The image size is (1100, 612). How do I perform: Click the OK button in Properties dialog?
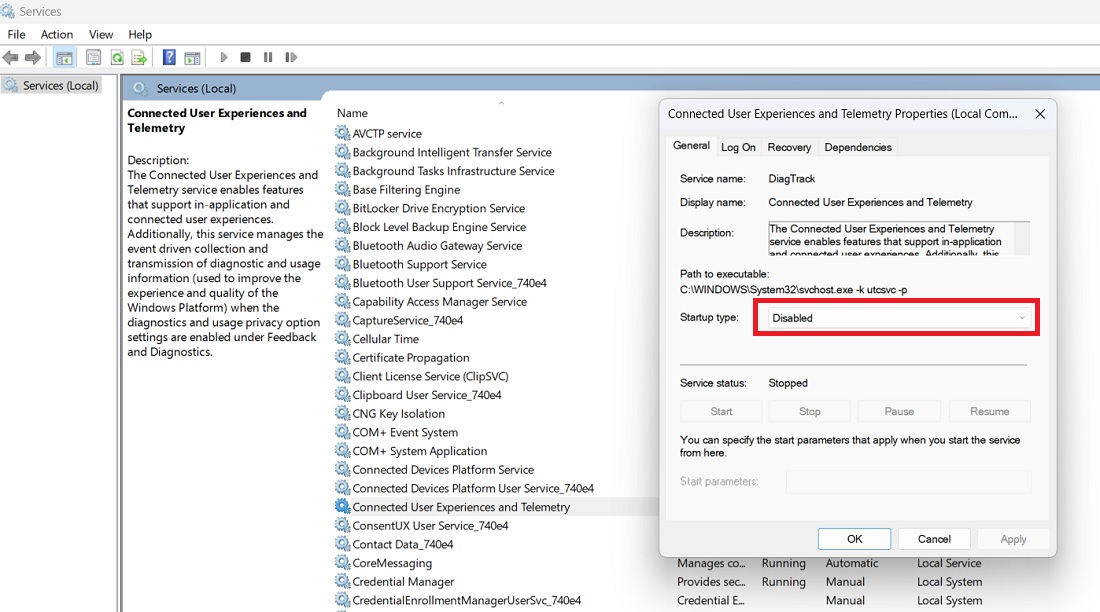(854, 538)
